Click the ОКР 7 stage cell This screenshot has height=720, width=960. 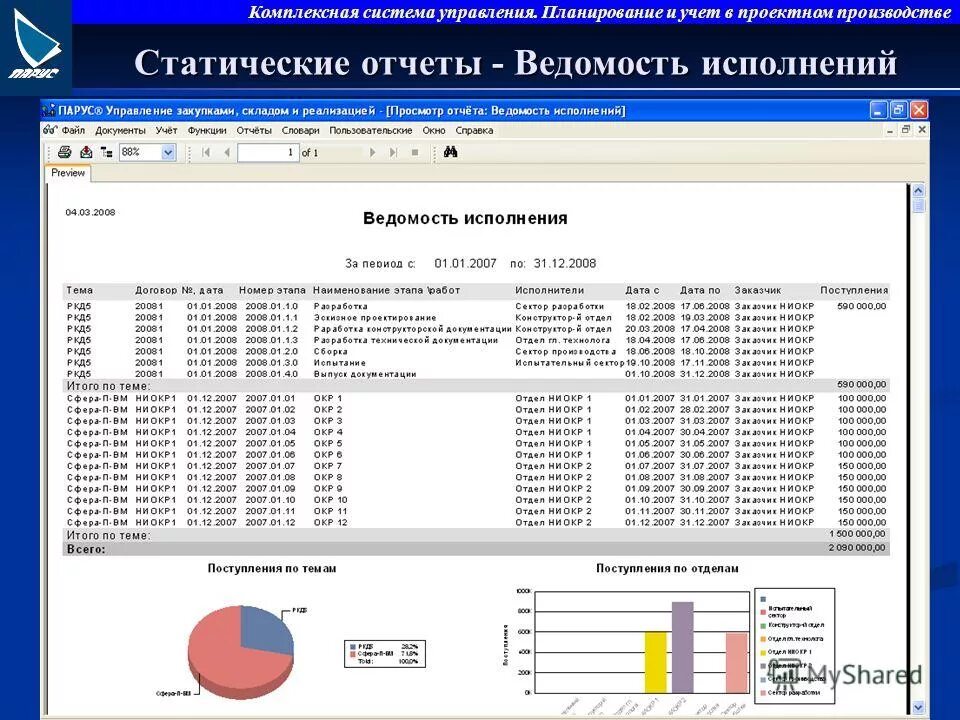(328, 466)
